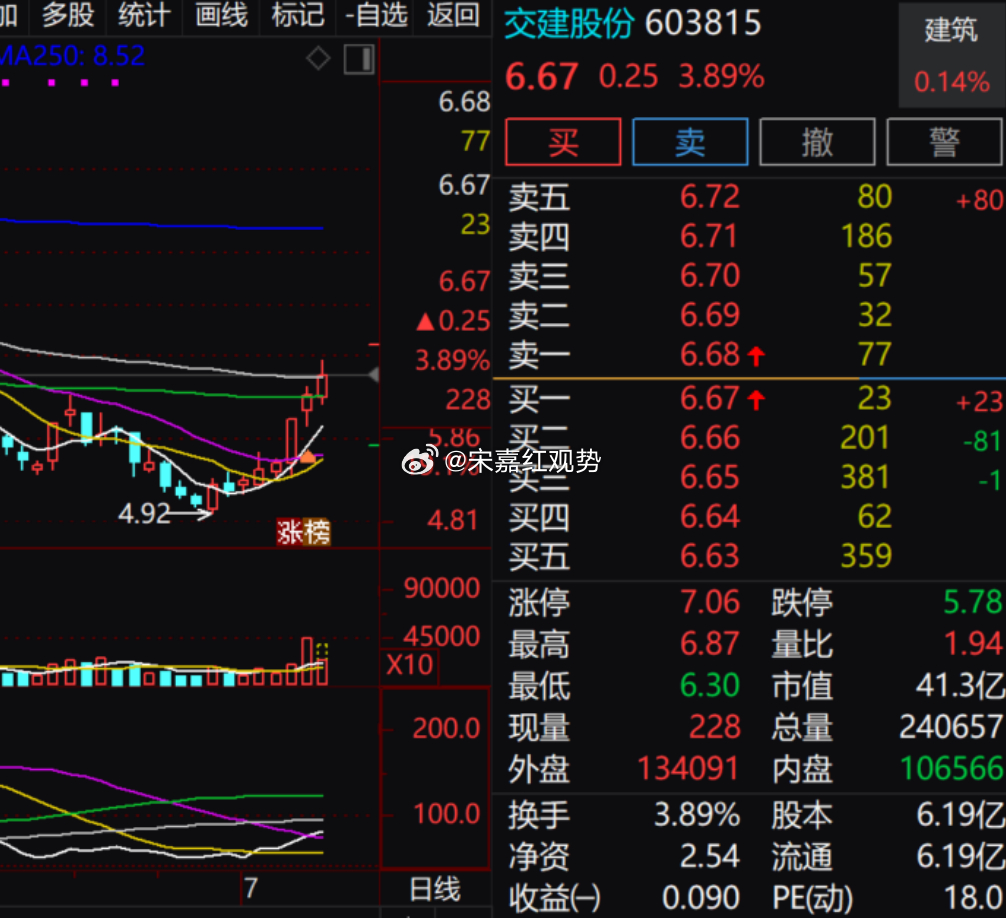The height and width of the screenshot is (918, 1006).
Task: Click the red 买 buy button
Action: (563, 142)
